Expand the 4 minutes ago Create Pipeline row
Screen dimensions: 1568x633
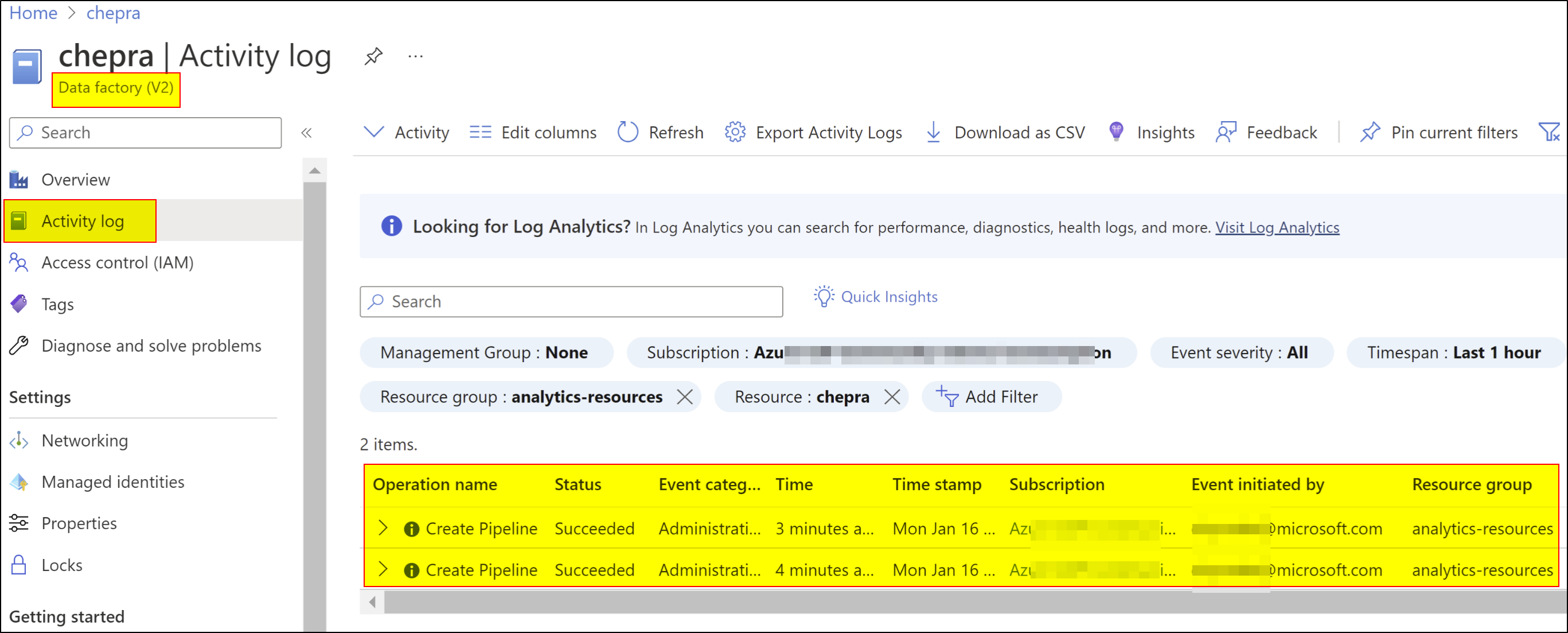tap(383, 570)
